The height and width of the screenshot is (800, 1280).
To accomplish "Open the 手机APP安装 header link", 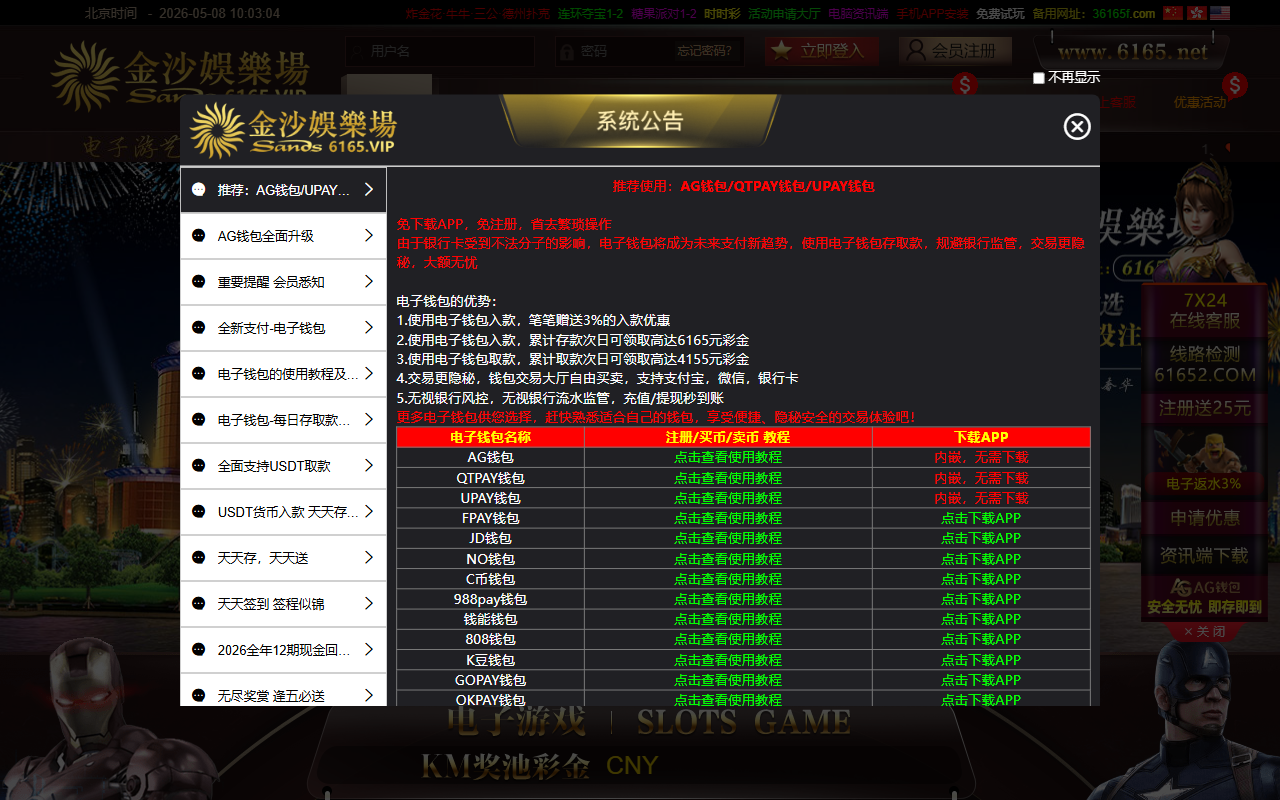I will [x=932, y=14].
